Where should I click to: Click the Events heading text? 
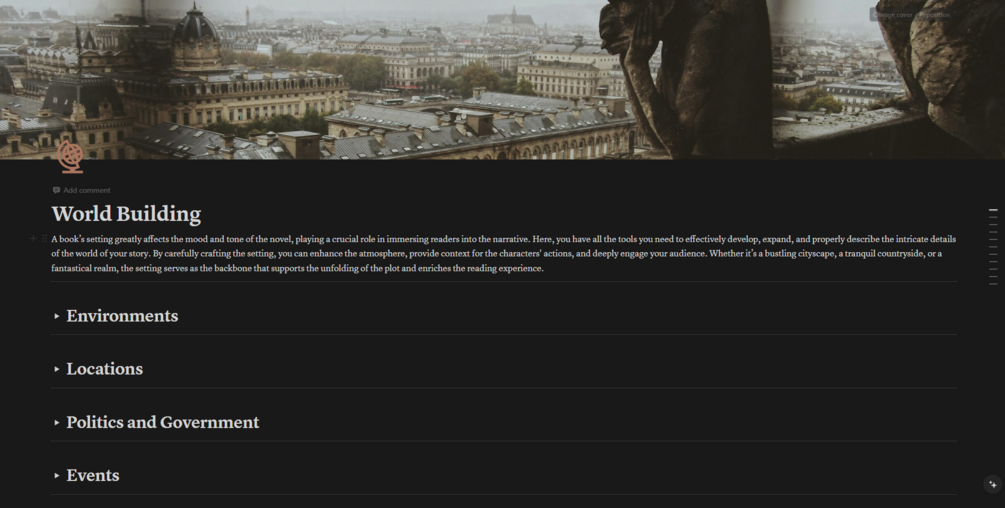click(x=93, y=476)
